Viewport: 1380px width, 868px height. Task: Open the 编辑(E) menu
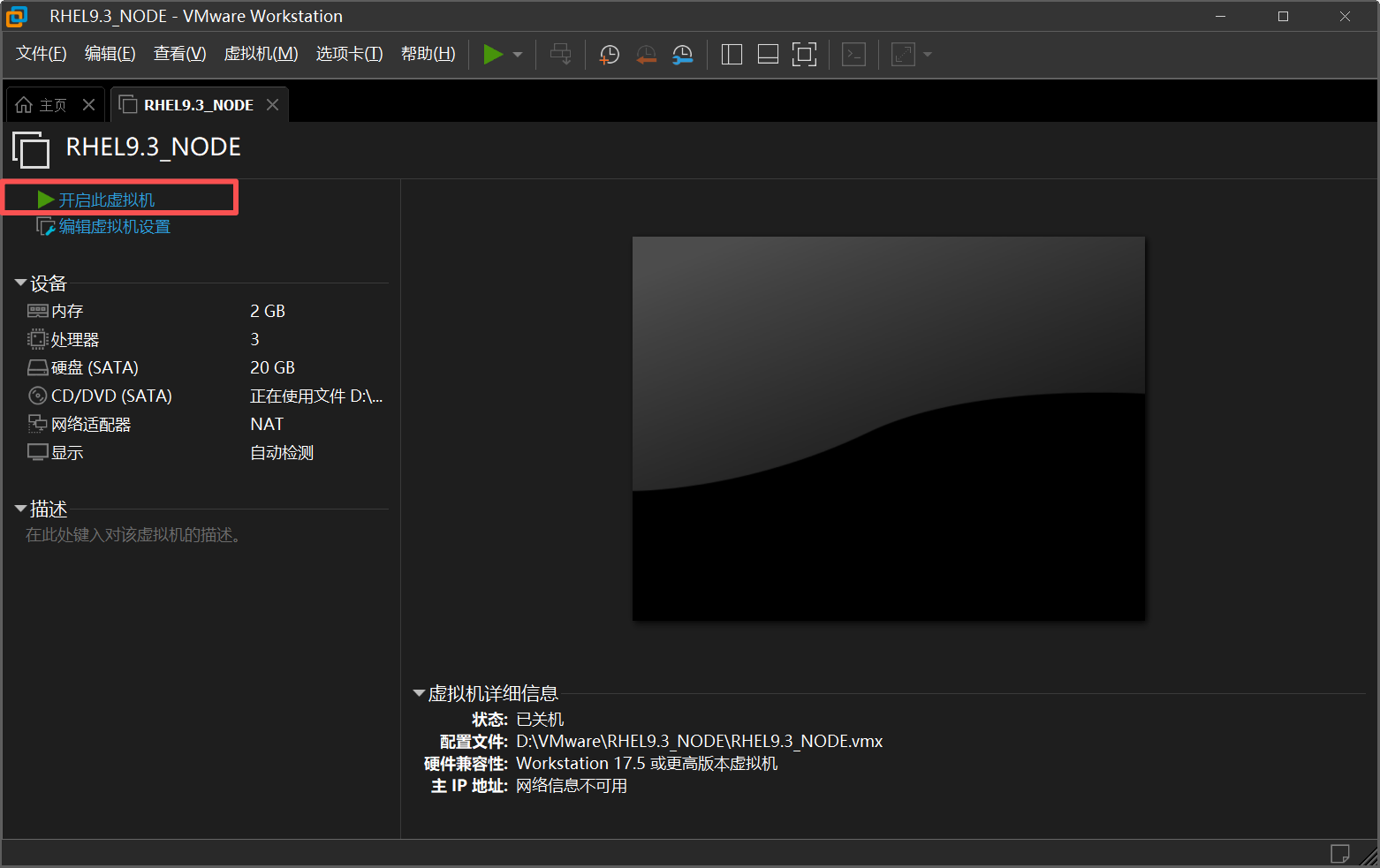coord(110,54)
